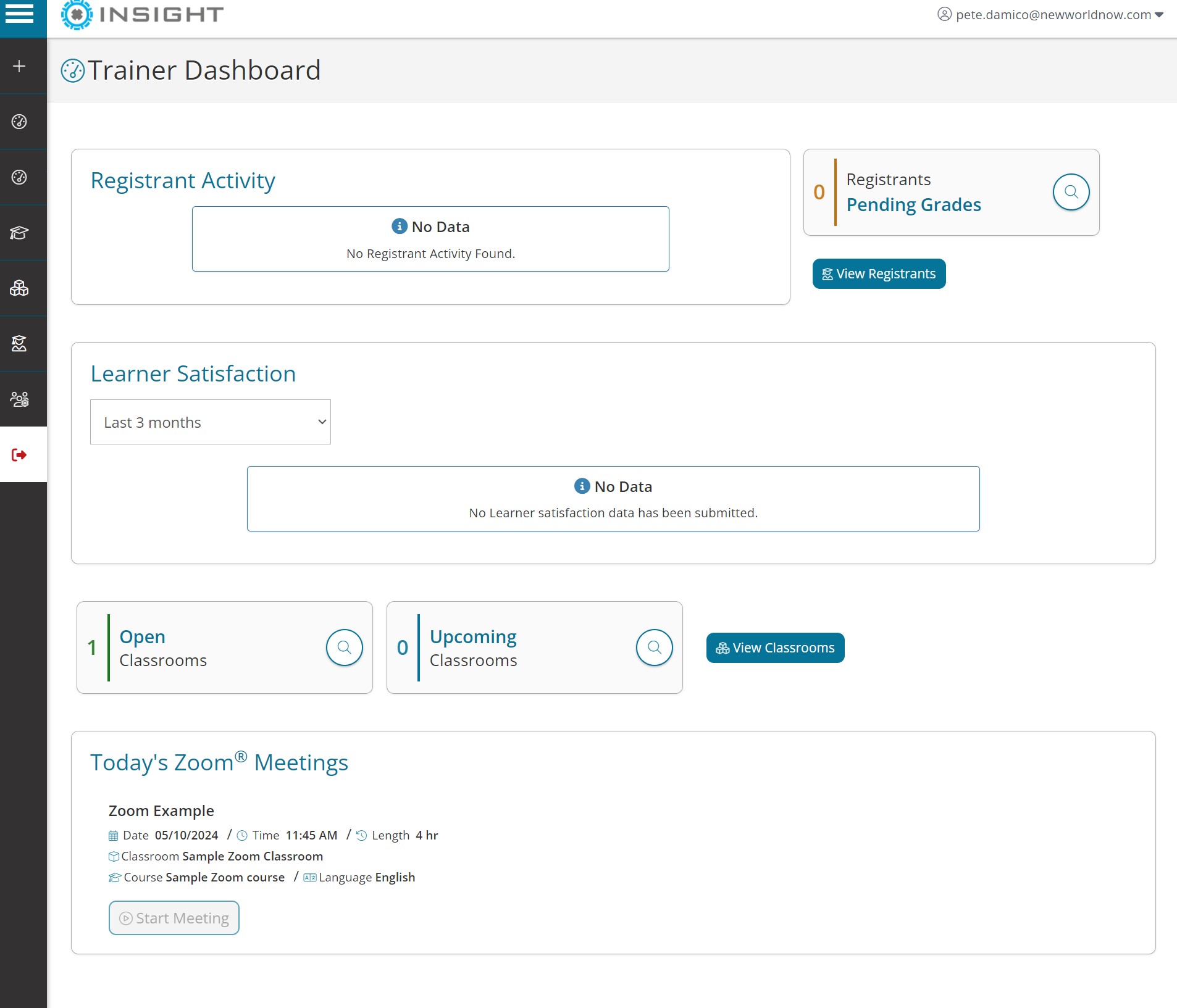Click the Open Classrooms label
1177x1008 pixels.
click(x=163, y=648)
